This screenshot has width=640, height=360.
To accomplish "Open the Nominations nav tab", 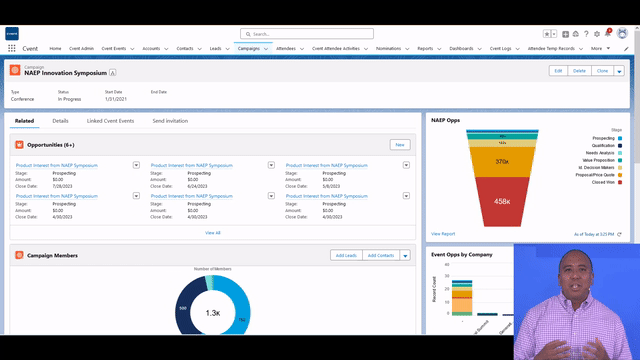I will (x=388, y=48).
